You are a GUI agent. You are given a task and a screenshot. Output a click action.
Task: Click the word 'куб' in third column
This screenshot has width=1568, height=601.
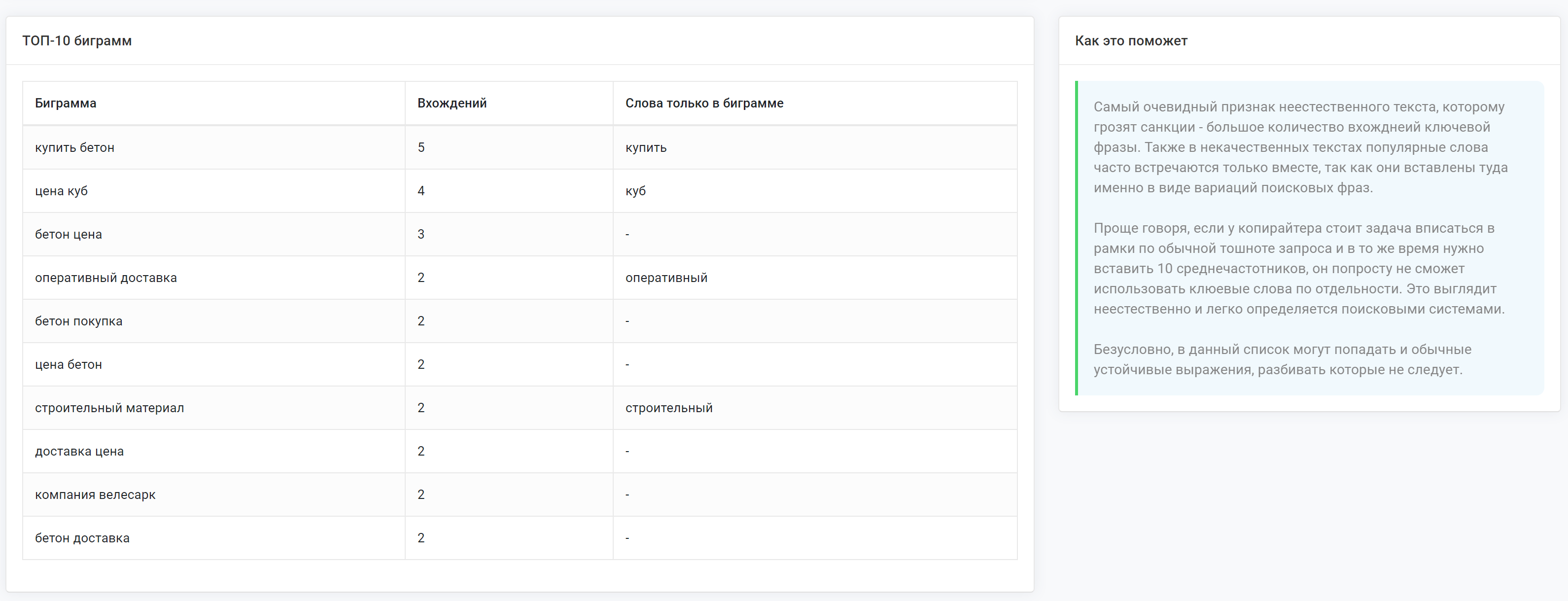635,191
